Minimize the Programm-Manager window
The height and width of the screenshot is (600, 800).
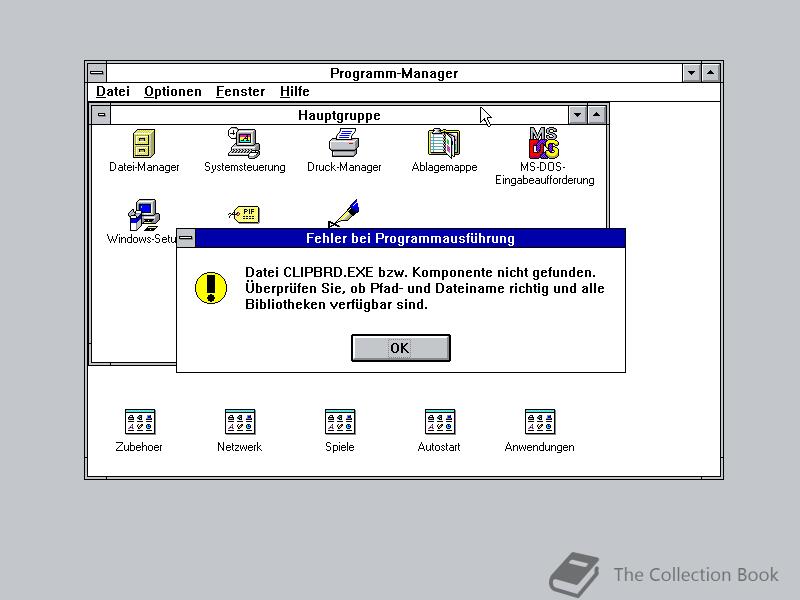691,73
